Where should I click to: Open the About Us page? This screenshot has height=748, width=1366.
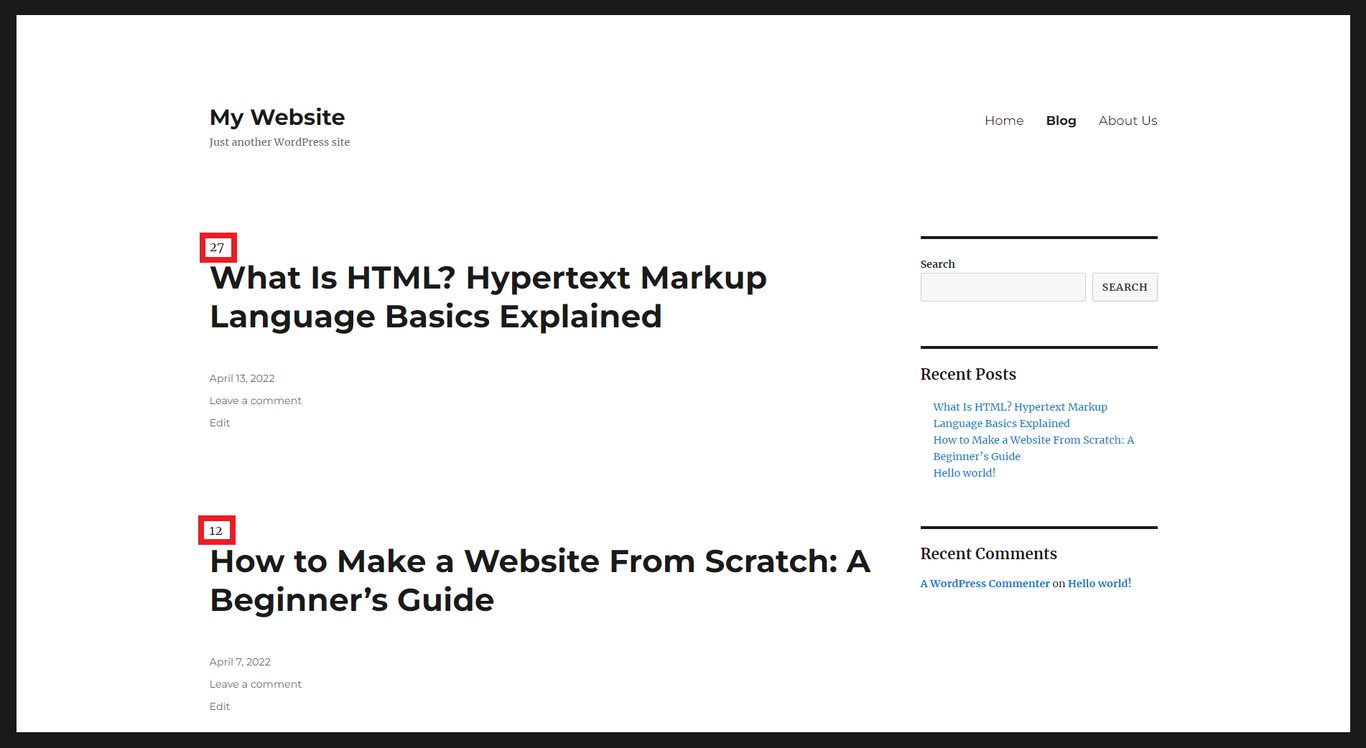click(x=1127, y=120)
